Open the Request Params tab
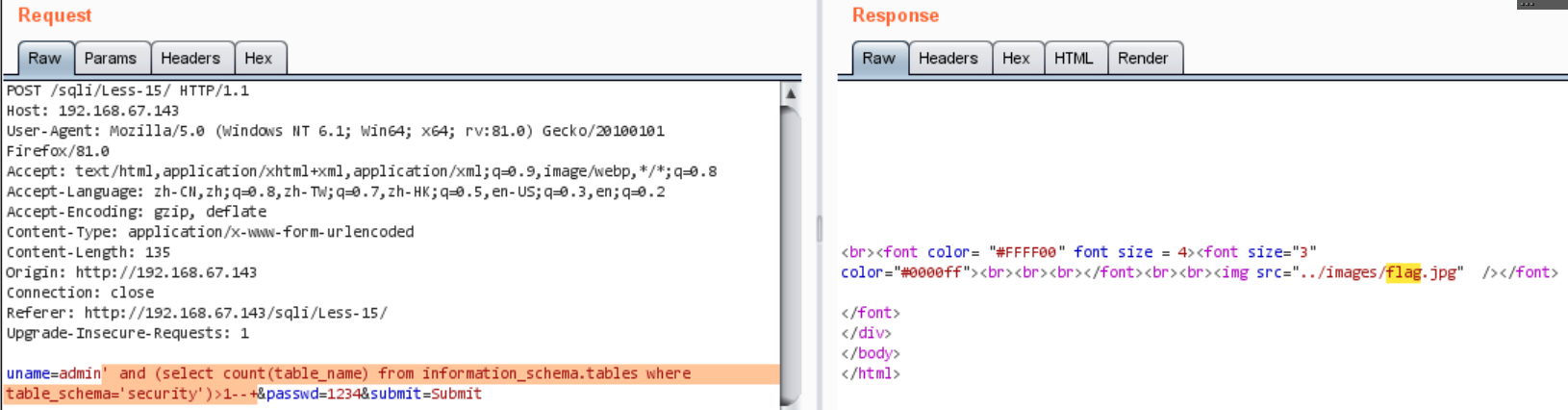 coord(111,58)
